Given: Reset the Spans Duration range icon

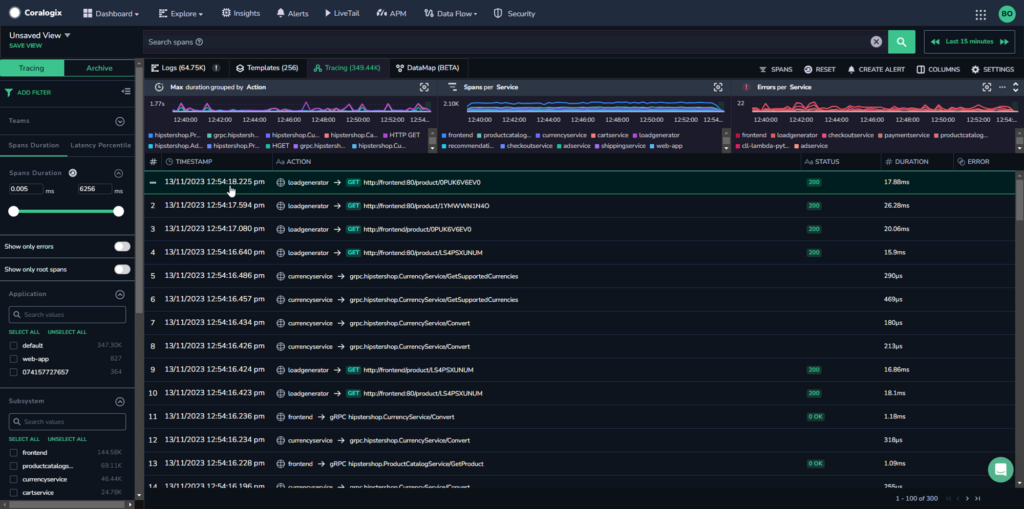Looking at the screenshot, I should [72, 173].
